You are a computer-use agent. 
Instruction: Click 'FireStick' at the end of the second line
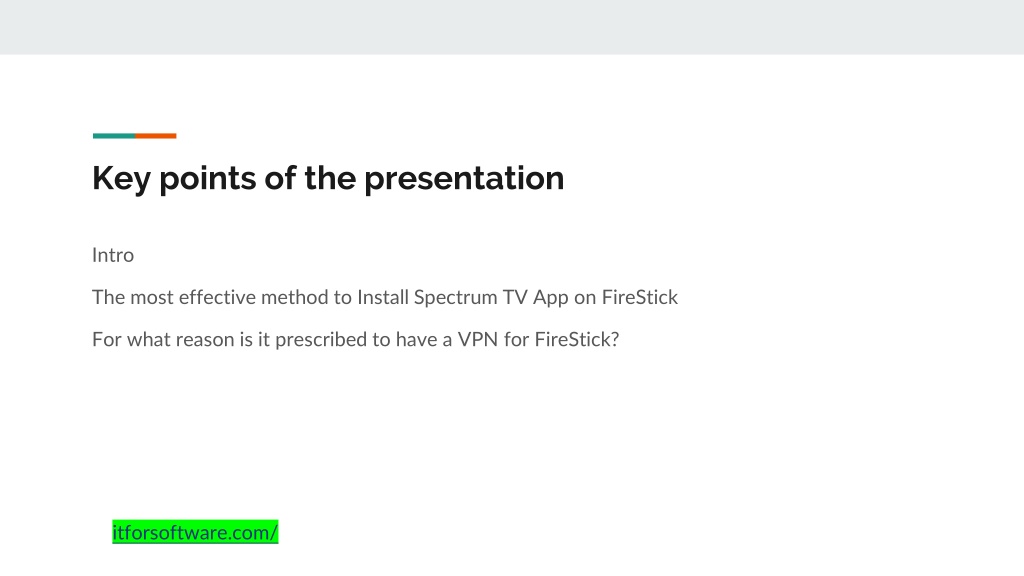pos(639,297)
